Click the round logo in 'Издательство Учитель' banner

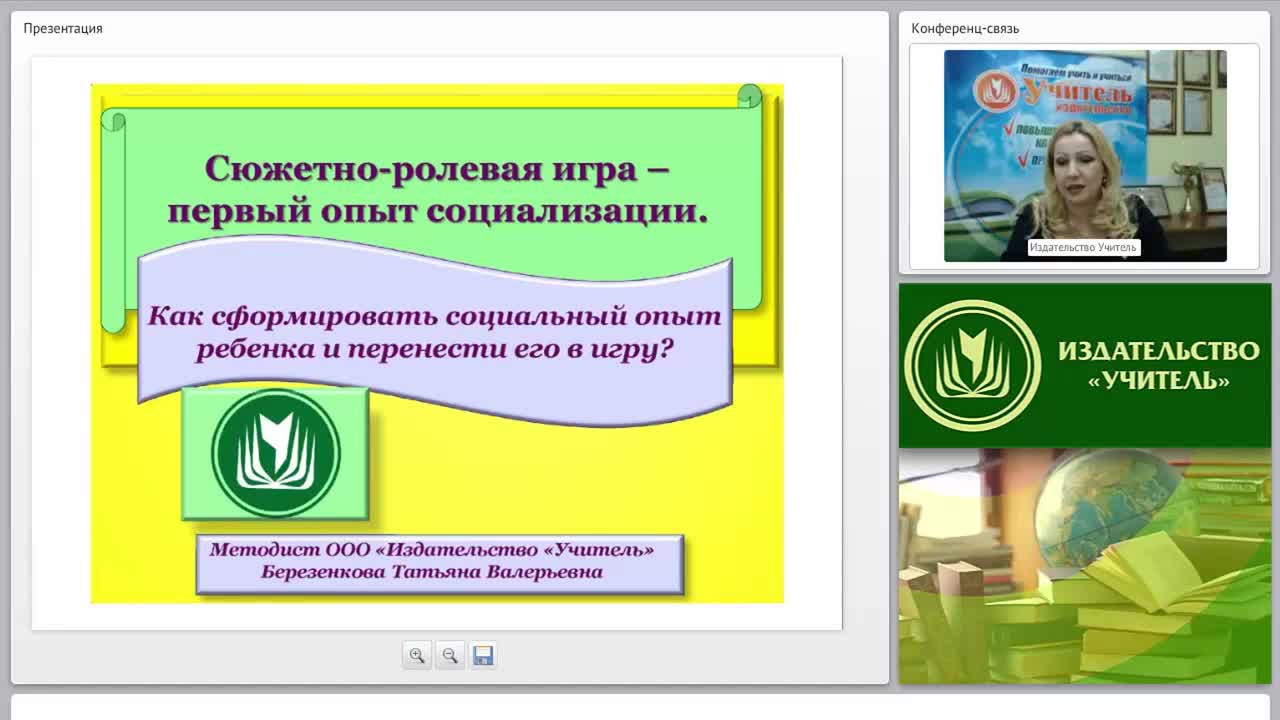[x=973, y=365]
